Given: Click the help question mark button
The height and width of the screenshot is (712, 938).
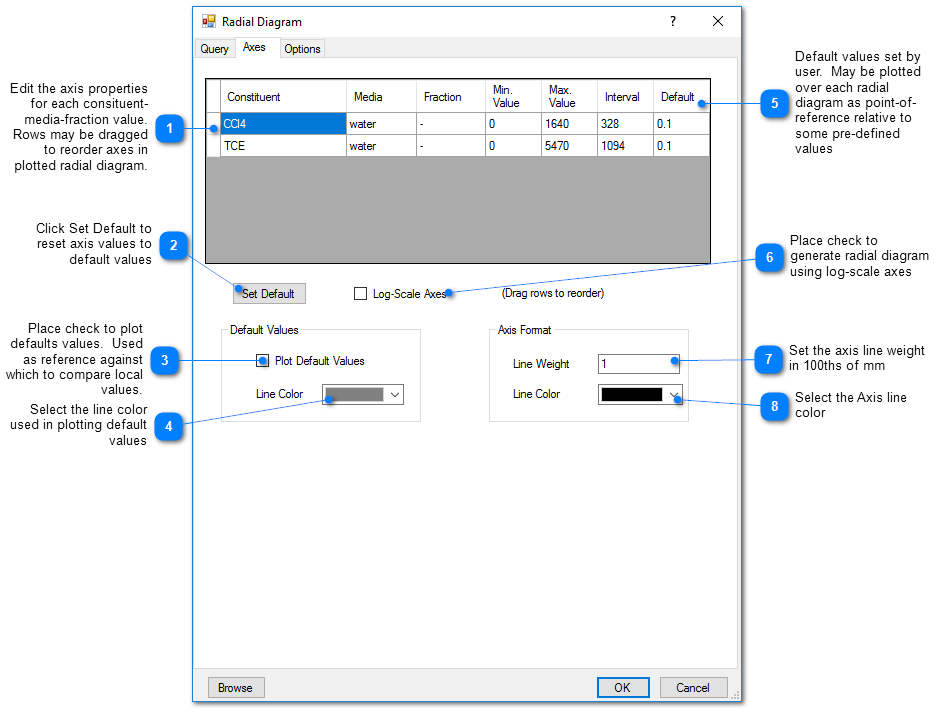Looking at the screenshot, I should point(672,21).
